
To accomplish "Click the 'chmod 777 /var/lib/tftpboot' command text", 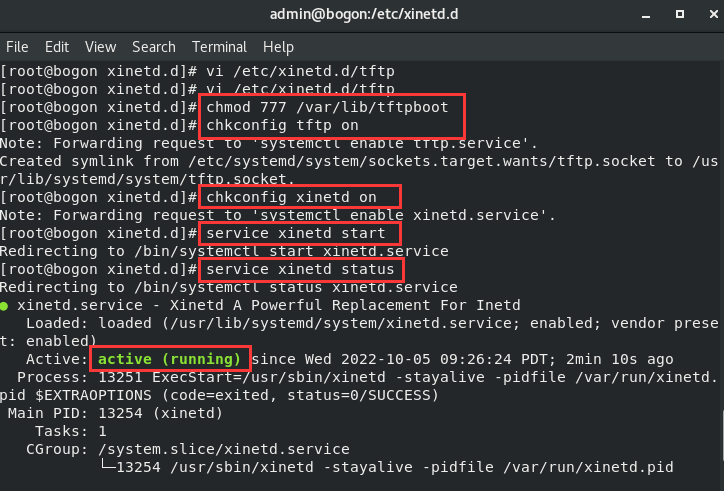I will (x=334, y=108).
